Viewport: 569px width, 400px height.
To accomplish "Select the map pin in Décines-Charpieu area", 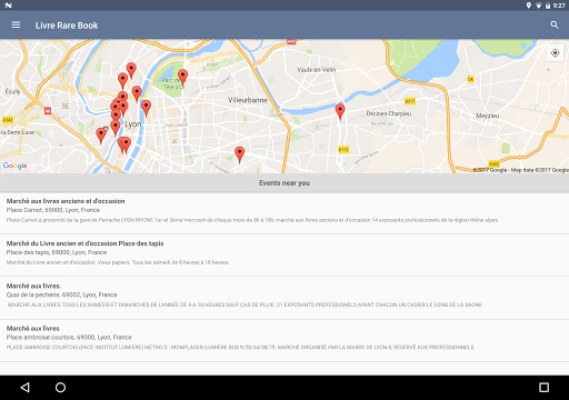I will pos(340,111).
